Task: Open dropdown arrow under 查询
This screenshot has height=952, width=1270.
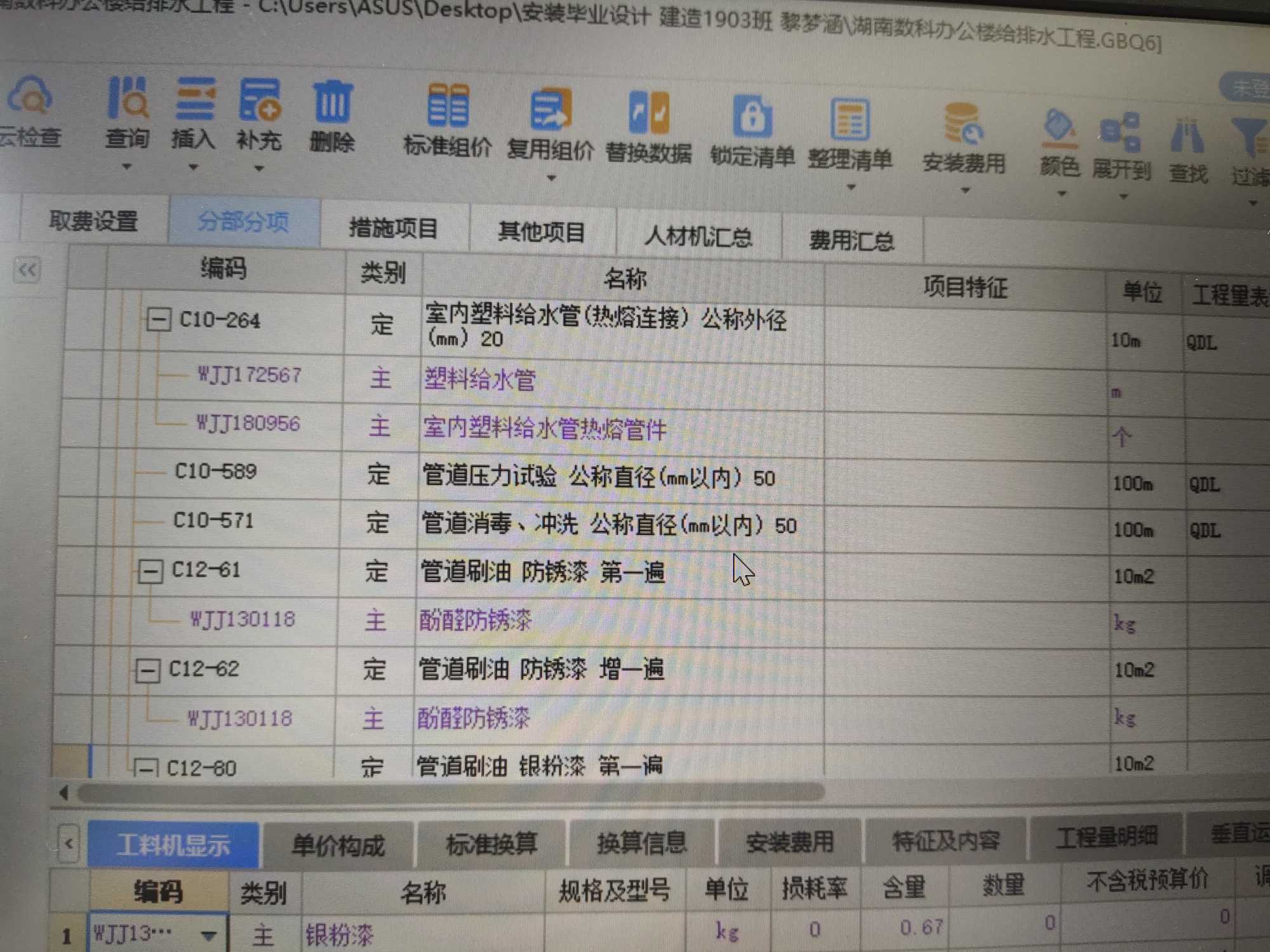Action: (x=127, y=167)
